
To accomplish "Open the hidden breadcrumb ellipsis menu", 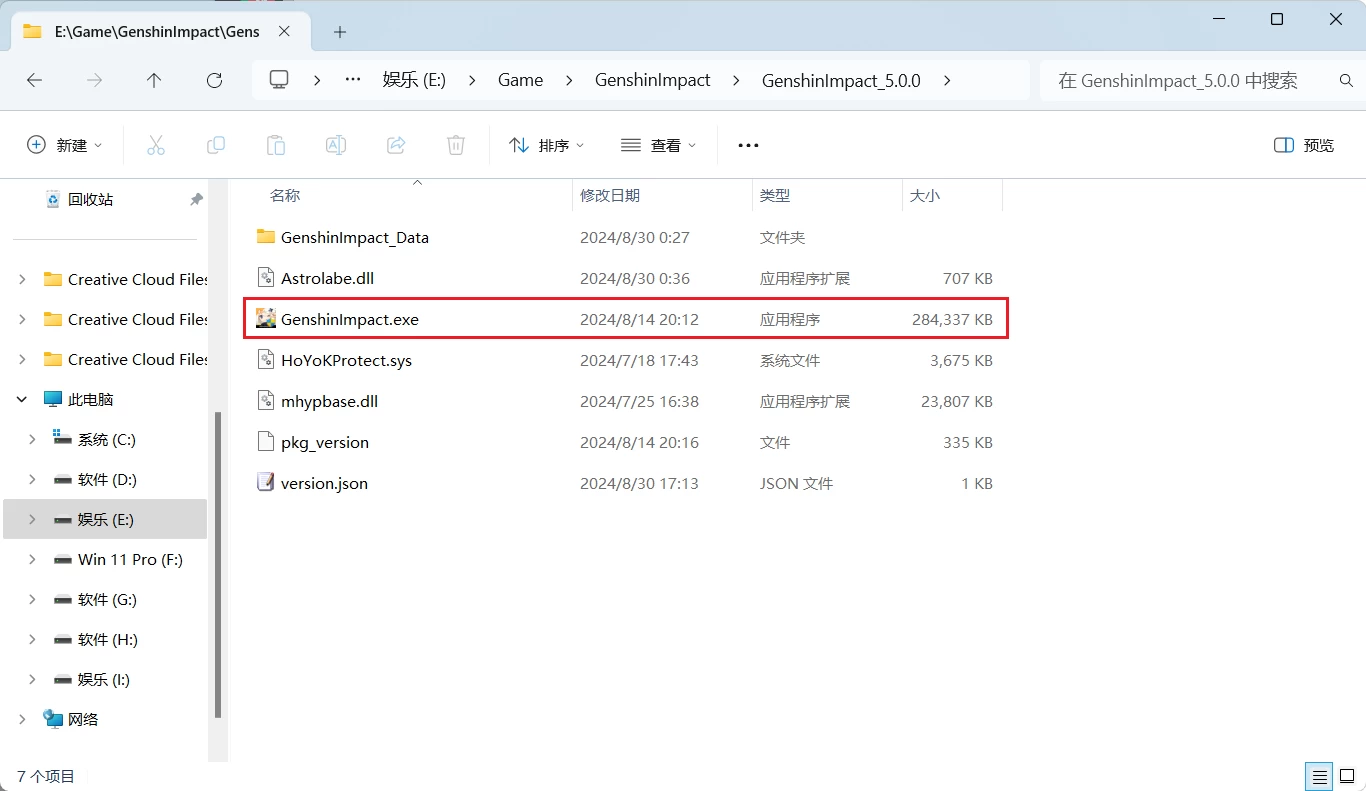I will tap(352, 80).
